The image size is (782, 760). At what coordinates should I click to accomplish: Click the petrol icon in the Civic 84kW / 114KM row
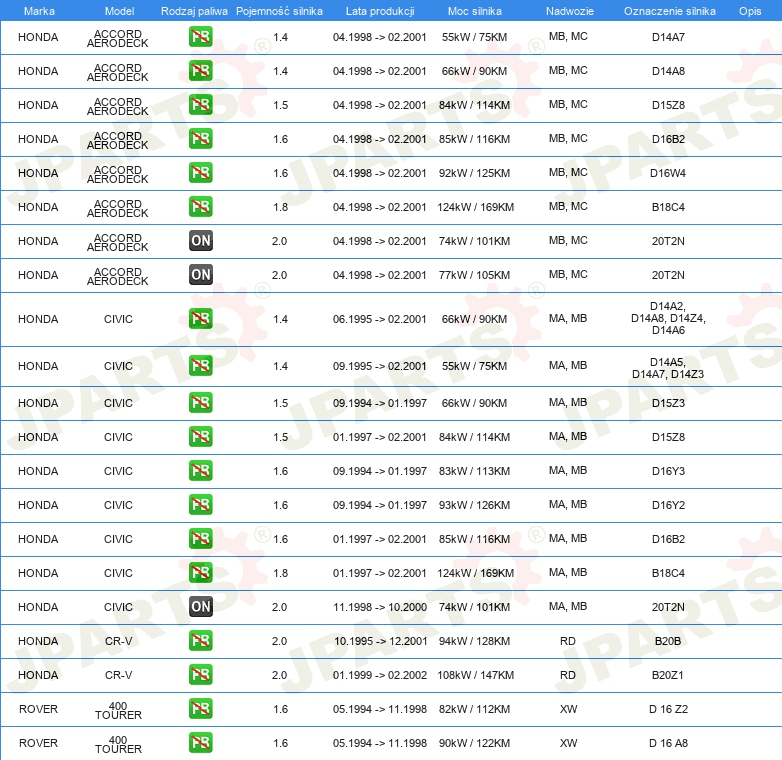tap(200, 436)
